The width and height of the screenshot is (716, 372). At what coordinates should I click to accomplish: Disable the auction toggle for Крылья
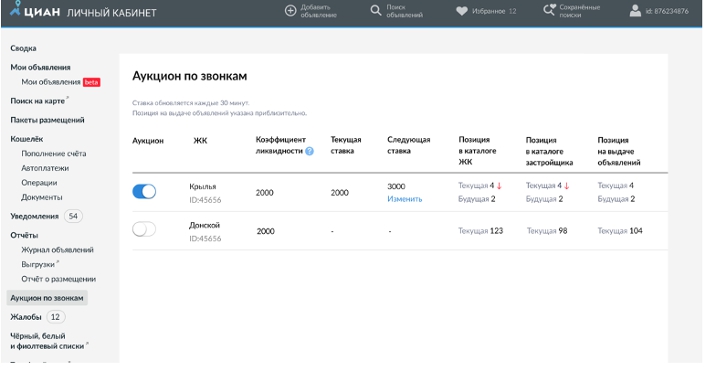point(144,191)
